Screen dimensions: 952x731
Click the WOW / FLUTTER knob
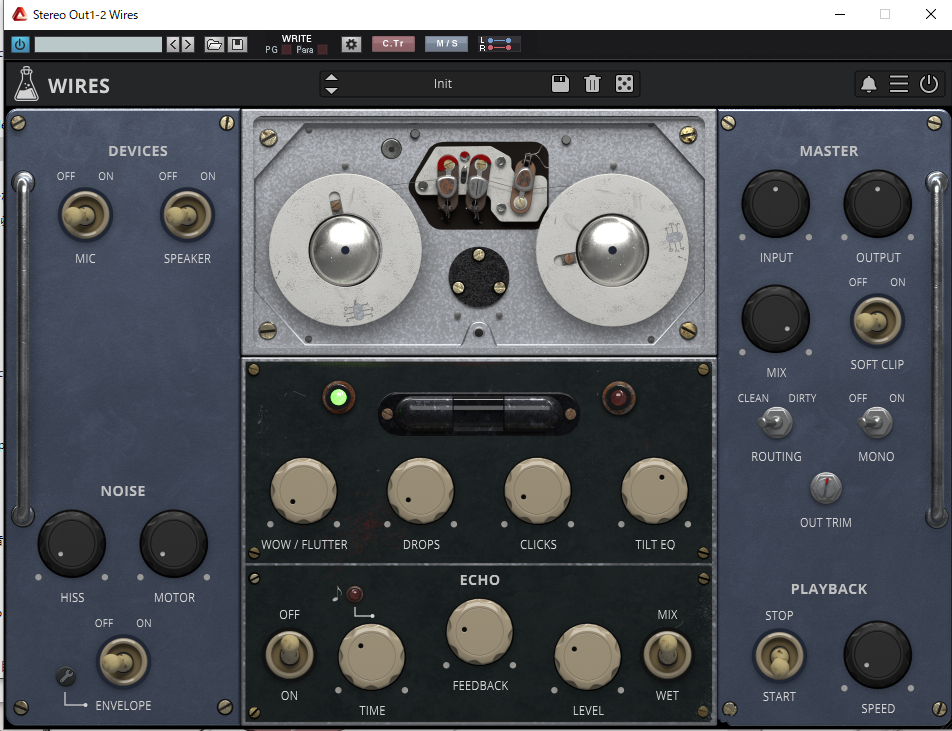tap(304, 491)
